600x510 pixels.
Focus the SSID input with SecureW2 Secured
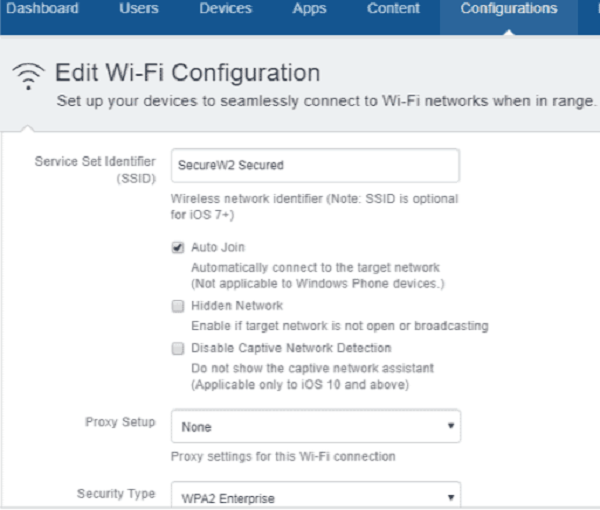pyautogui.click(x=315, y=166)
